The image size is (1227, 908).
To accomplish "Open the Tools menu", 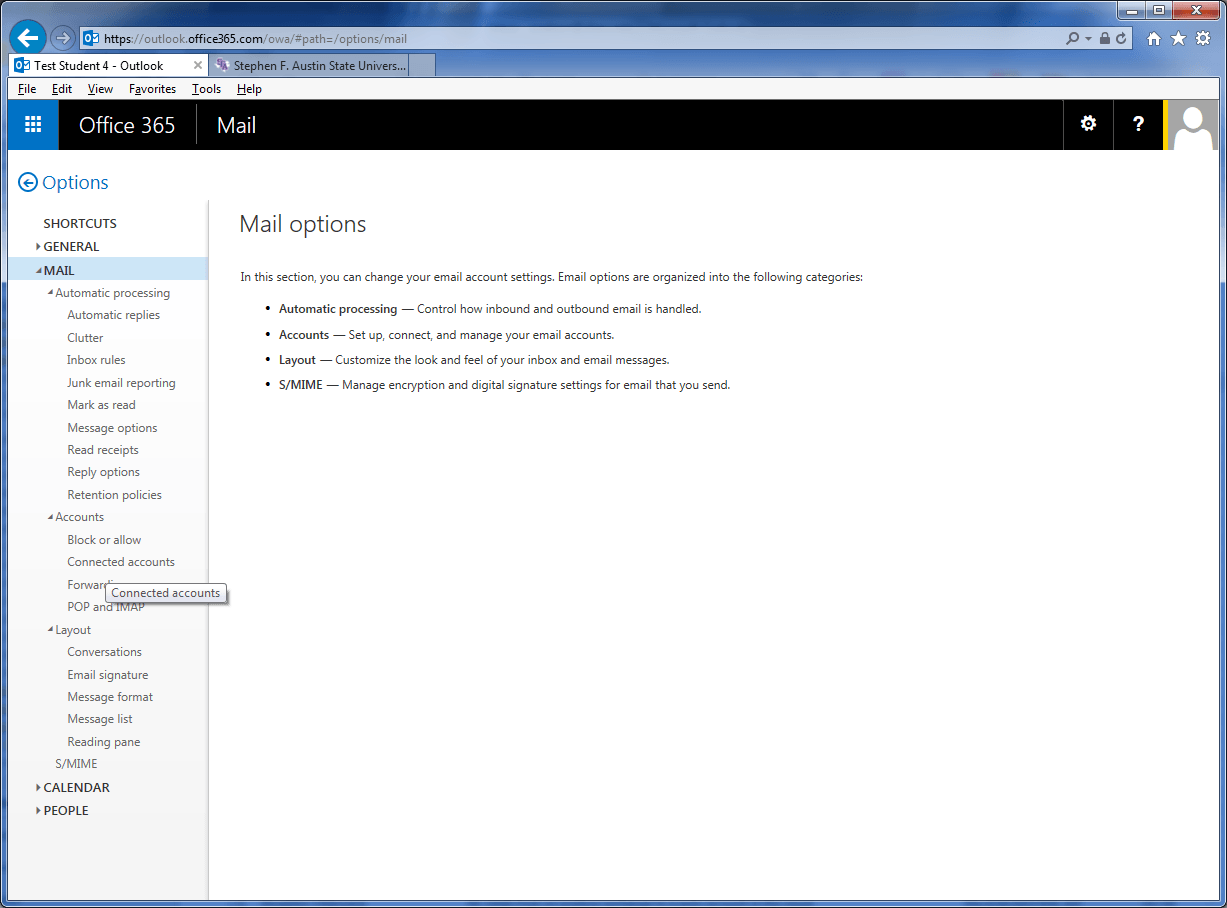I will click(x=206, y=89).
